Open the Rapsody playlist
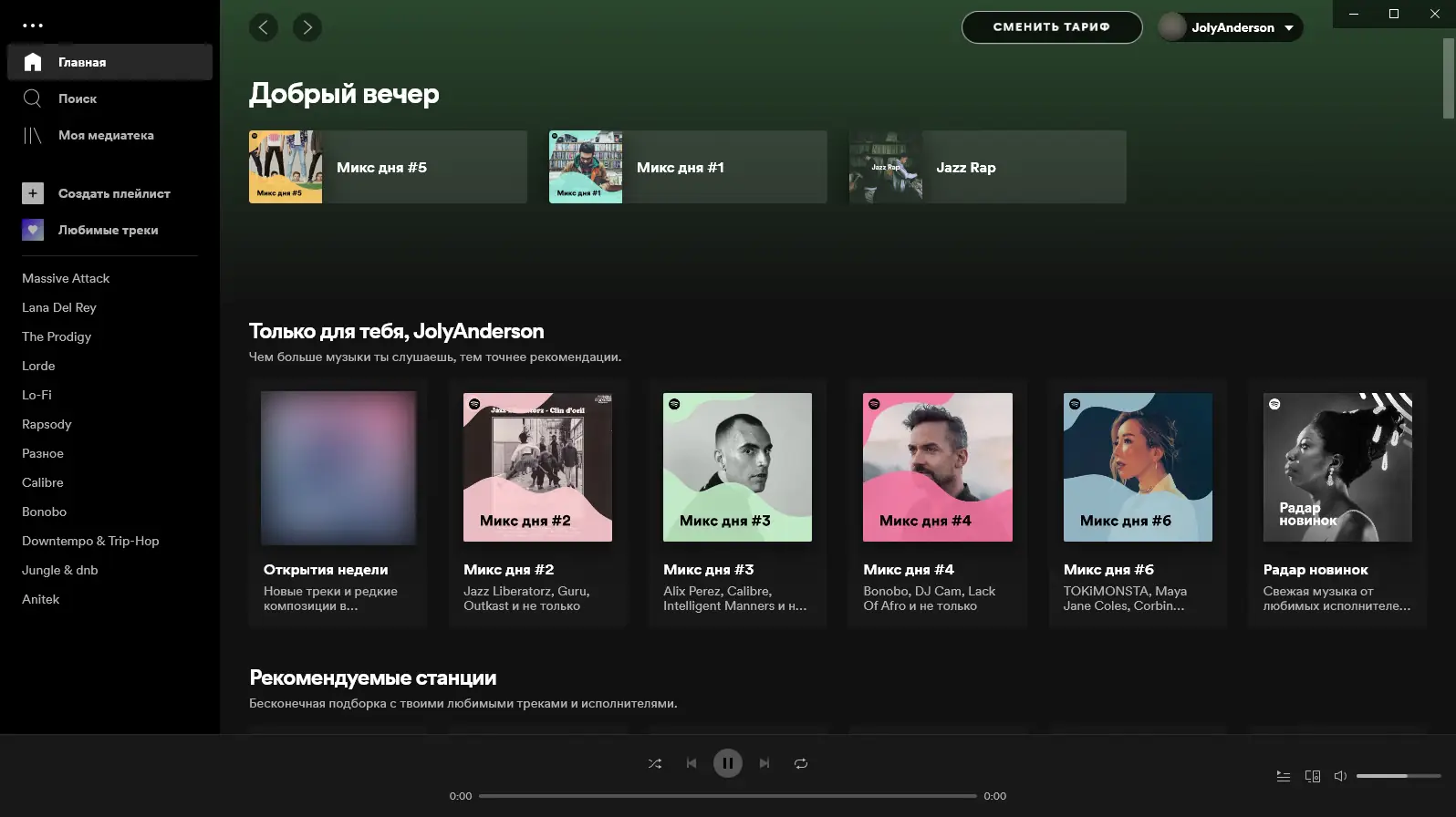The image size is (1456, 817). tap(47, 424)
